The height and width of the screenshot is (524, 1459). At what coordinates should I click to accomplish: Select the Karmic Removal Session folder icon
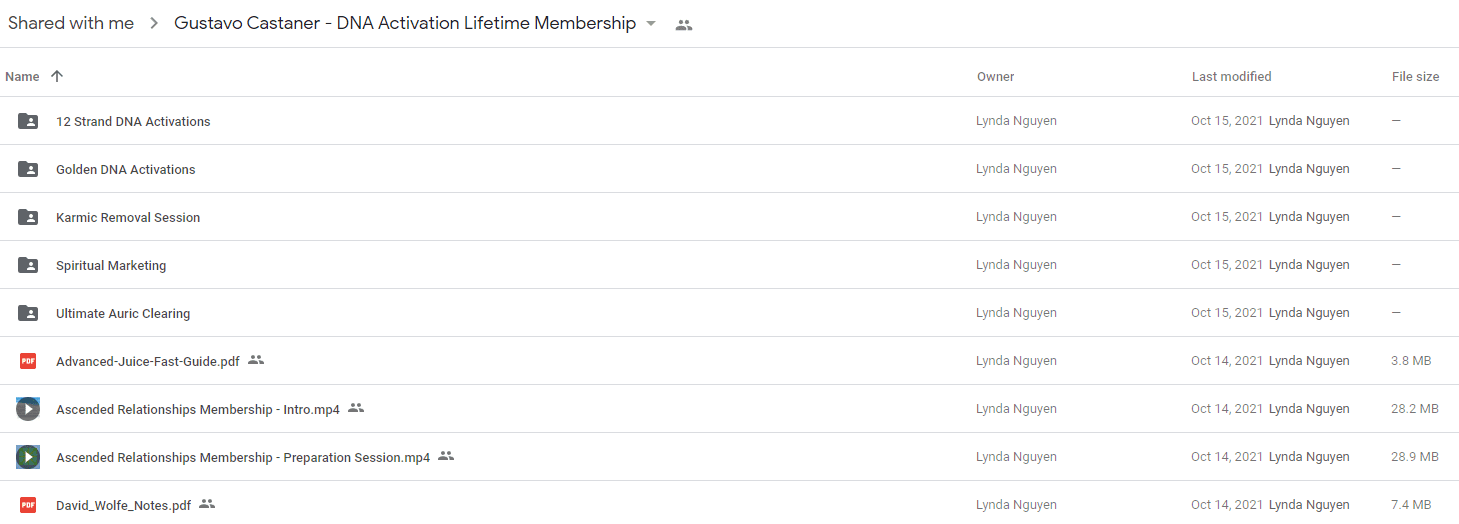28,217
